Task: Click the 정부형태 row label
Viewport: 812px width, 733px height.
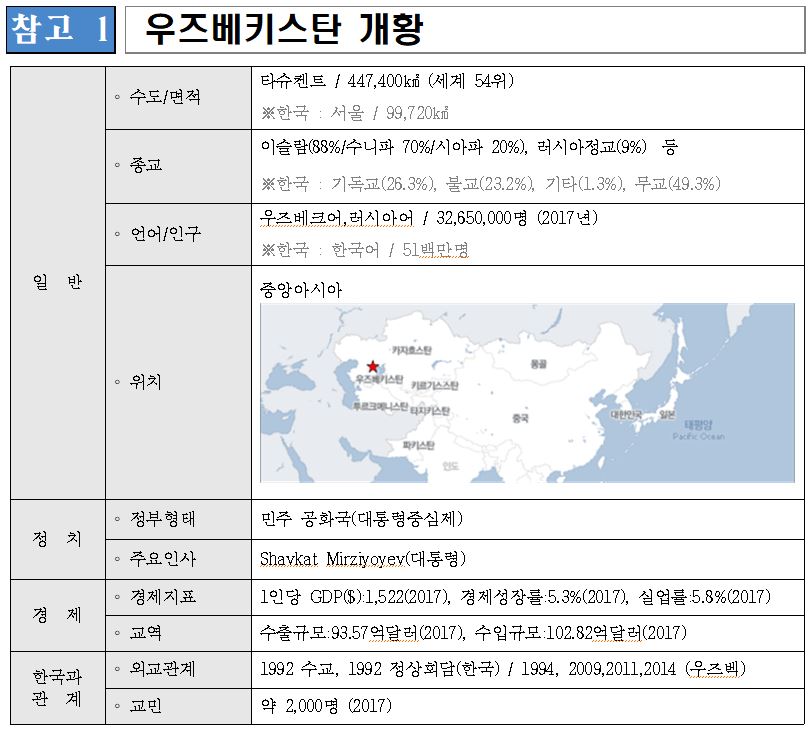Action: coord(163,519)
